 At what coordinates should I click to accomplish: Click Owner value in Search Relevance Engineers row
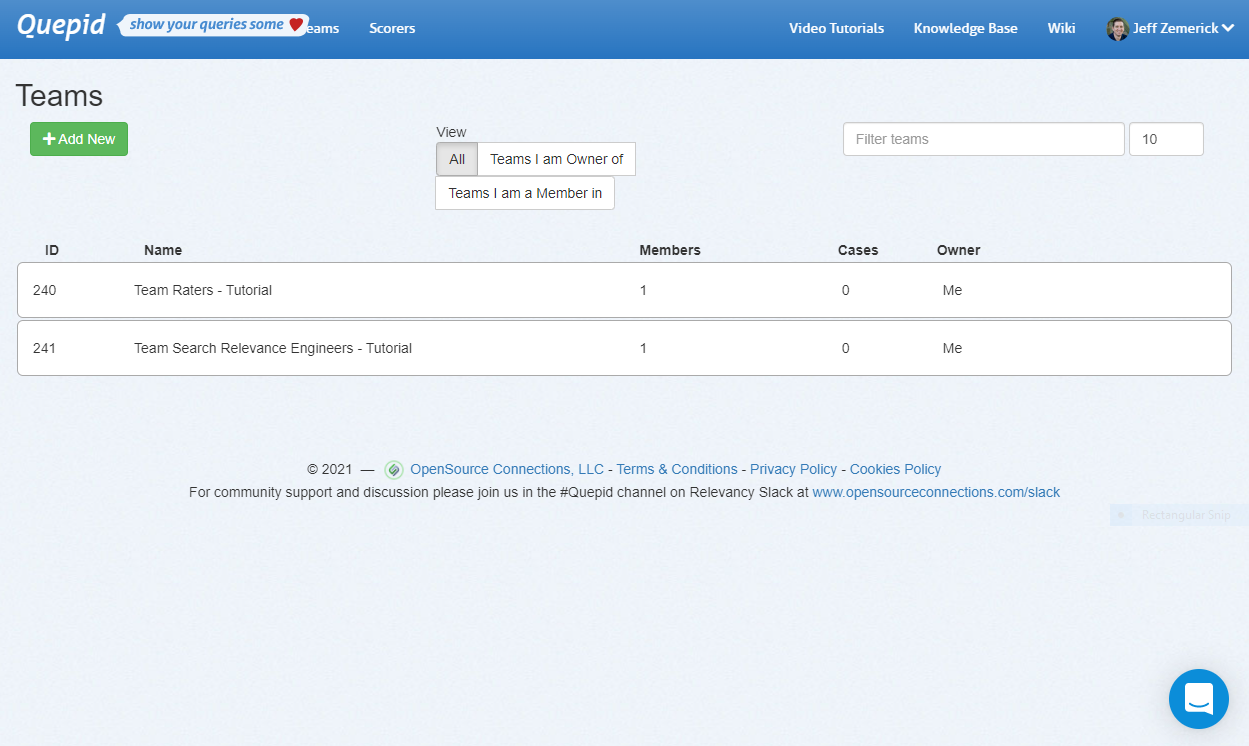point(952,348)
